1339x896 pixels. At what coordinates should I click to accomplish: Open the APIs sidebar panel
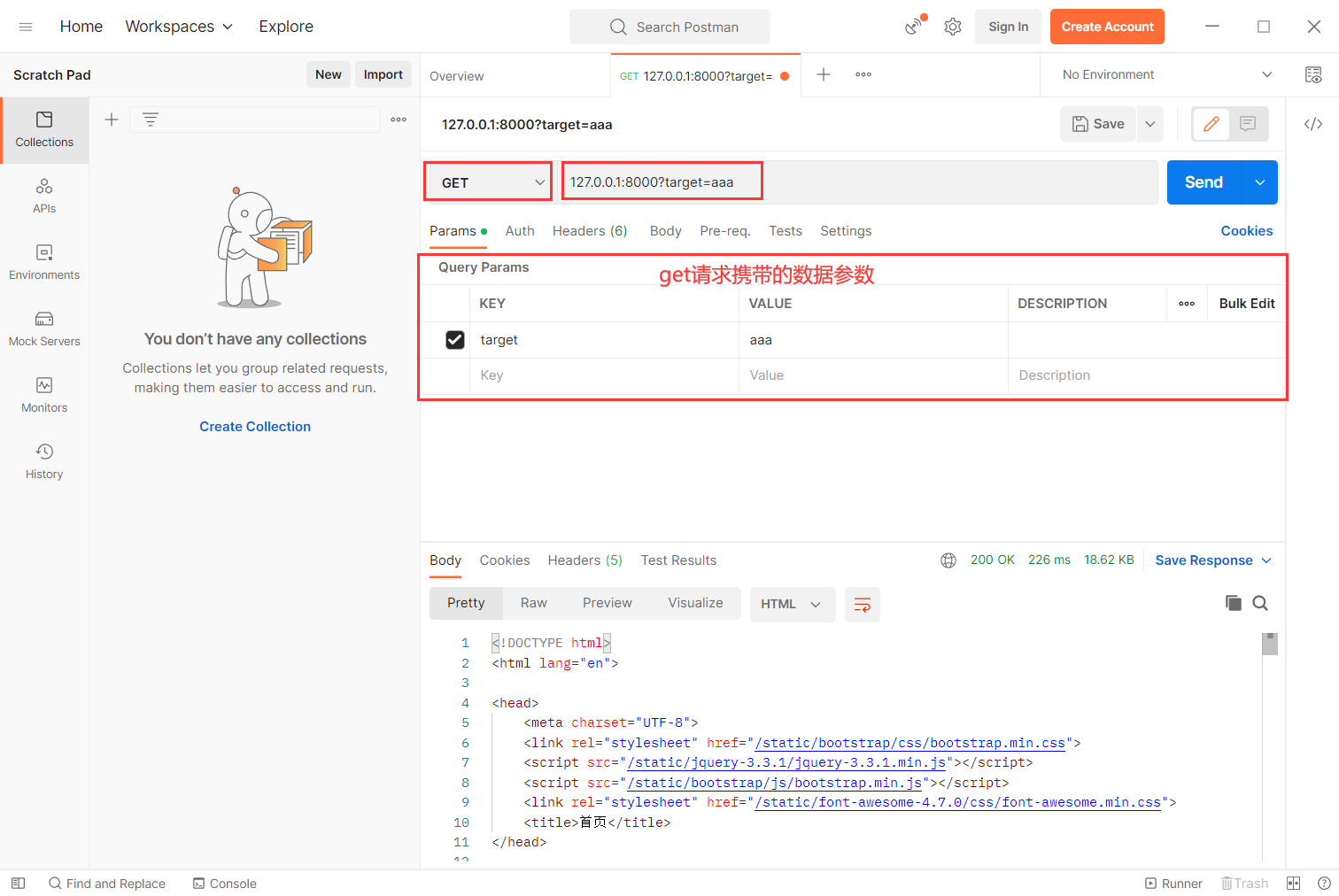point(44,197)
